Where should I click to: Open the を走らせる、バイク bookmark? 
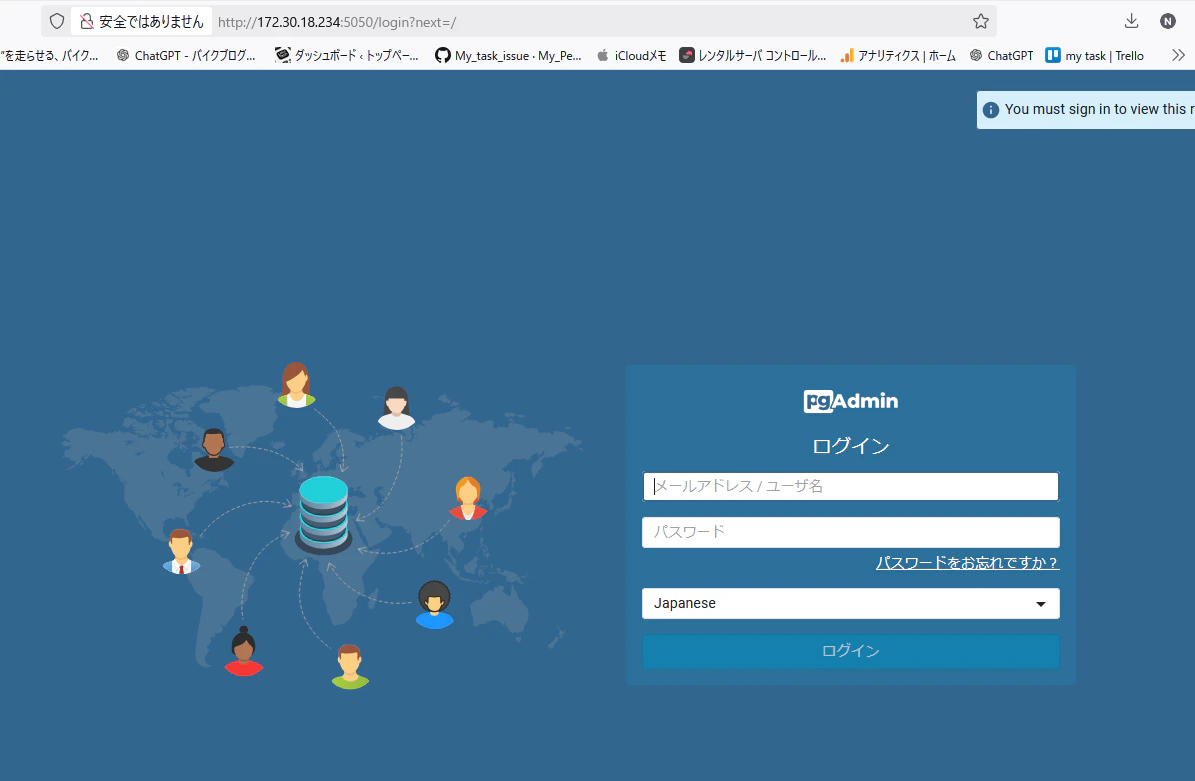50,55
